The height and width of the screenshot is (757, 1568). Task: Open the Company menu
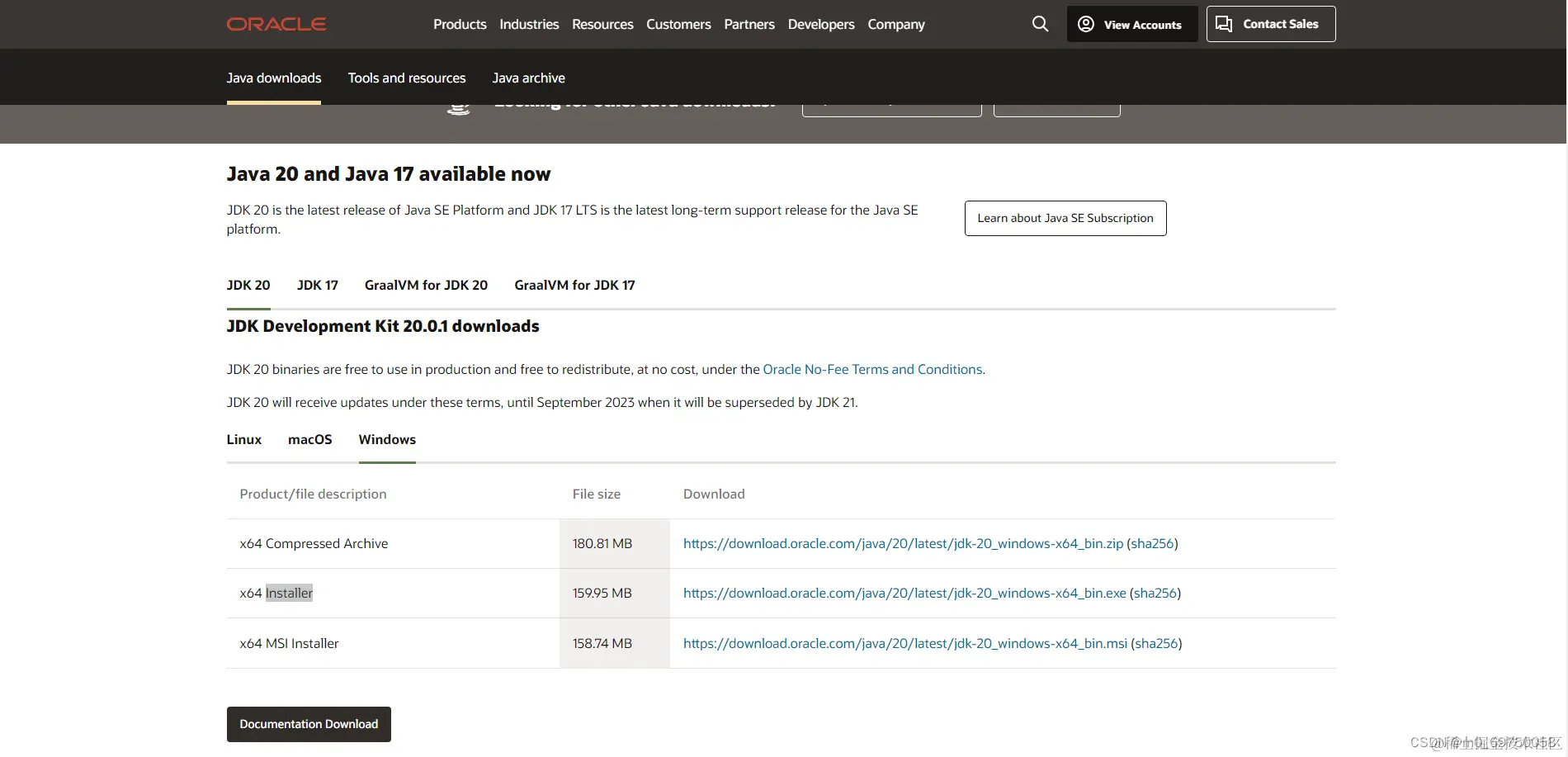pos(896,24)
